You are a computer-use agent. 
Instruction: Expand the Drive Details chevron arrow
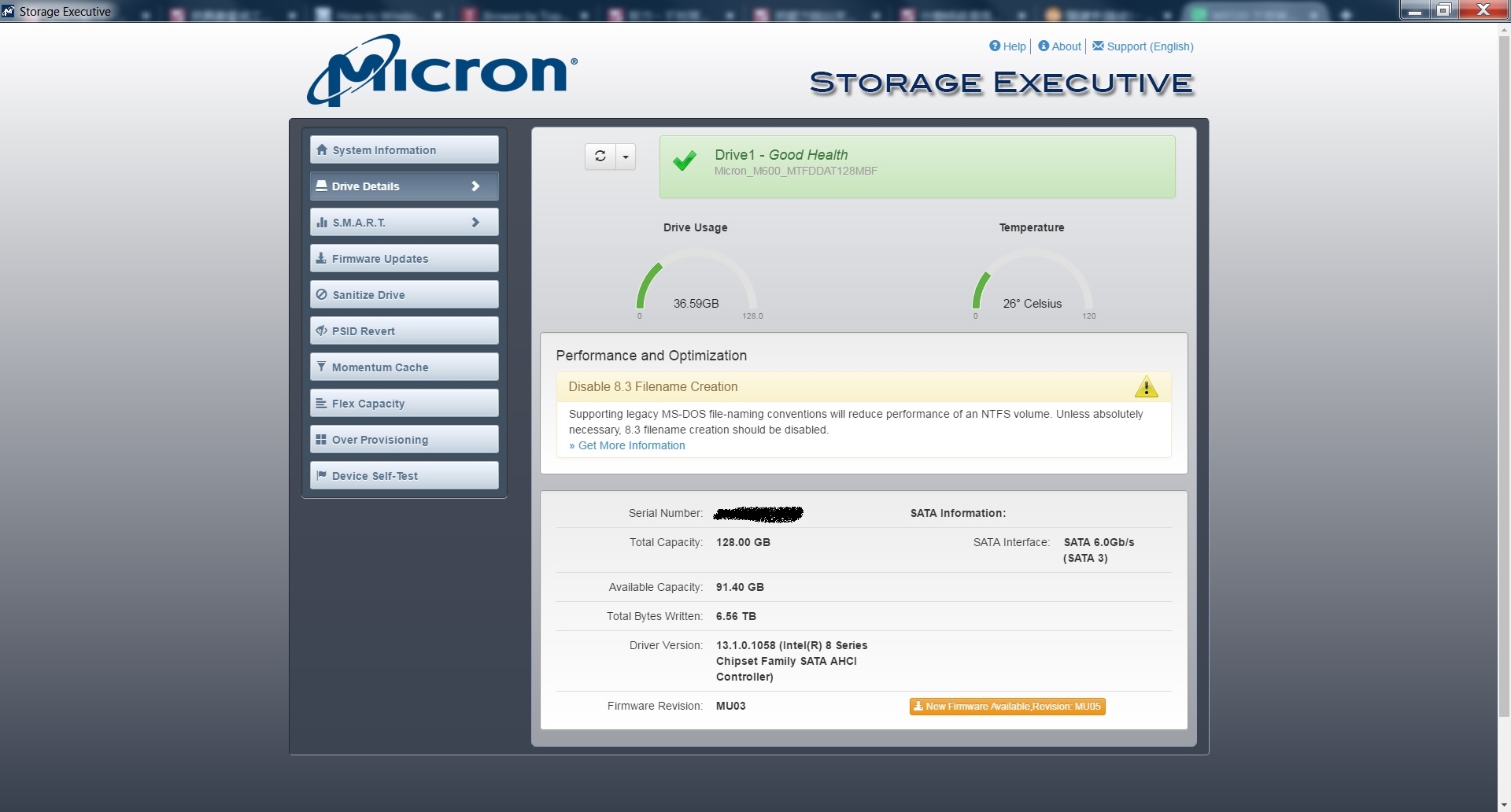coord(475,186)
